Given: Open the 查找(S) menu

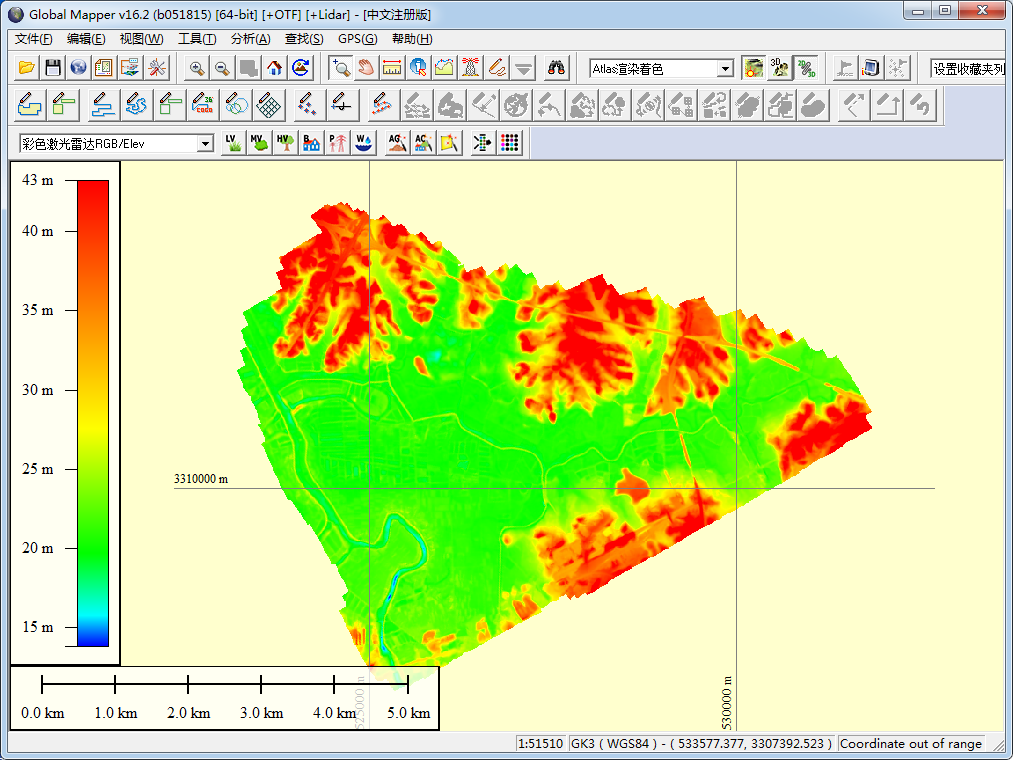Looking at the screenshot, I should click(x=304, y=39).
